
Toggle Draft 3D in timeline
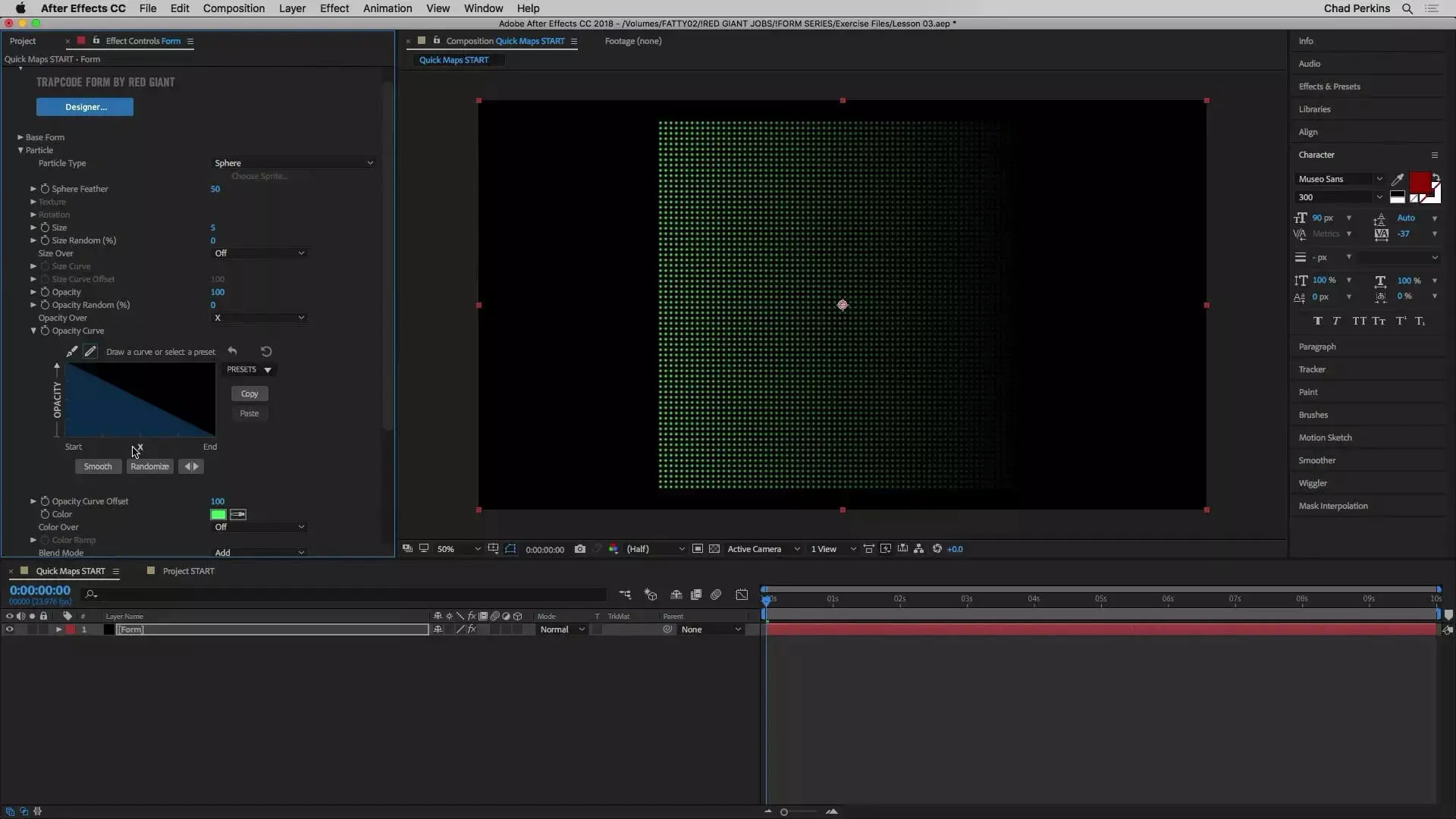[x=651, y=595]
